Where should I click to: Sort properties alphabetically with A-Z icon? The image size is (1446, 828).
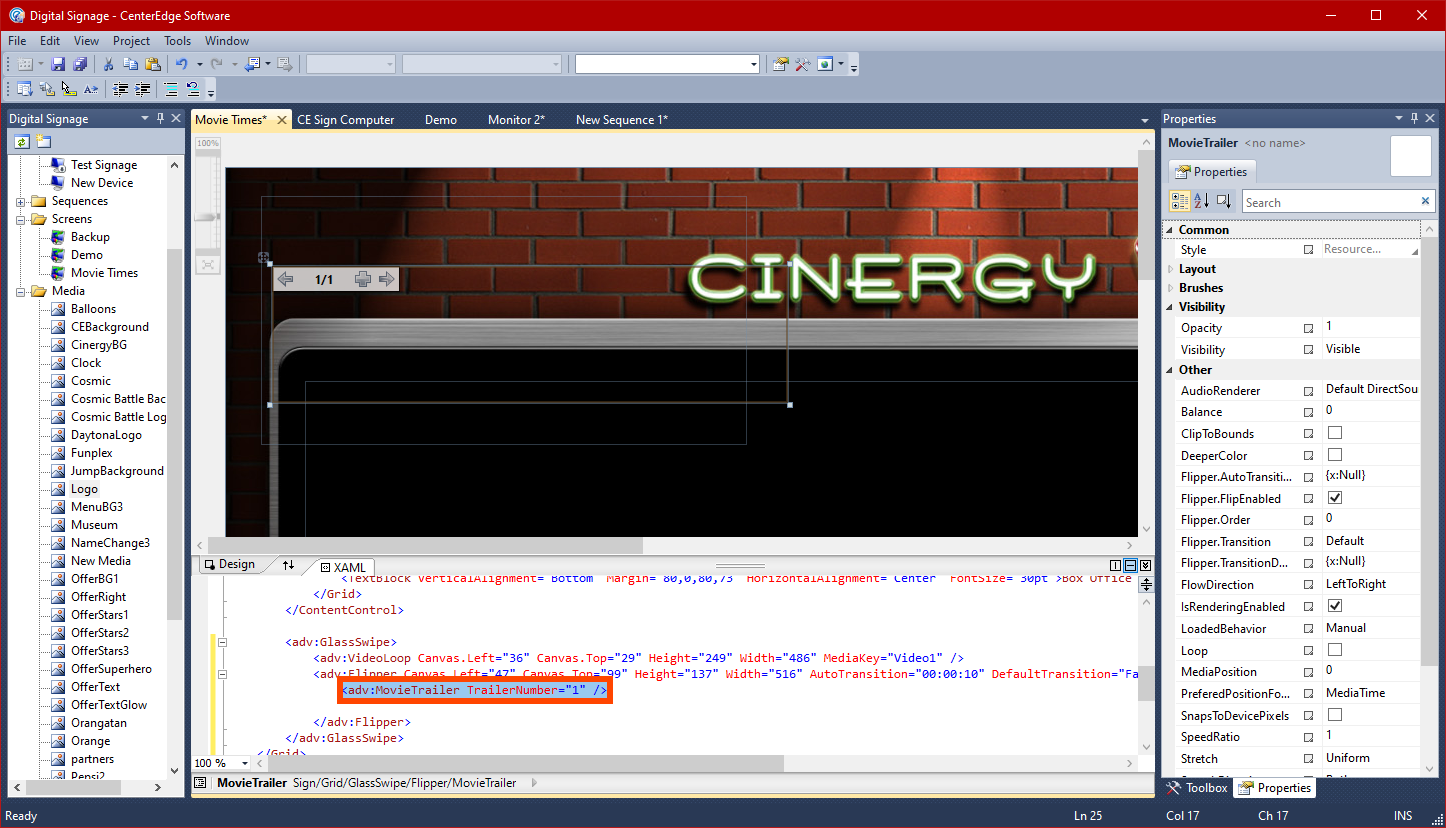pyautogui.click(x=1202, y=201)
